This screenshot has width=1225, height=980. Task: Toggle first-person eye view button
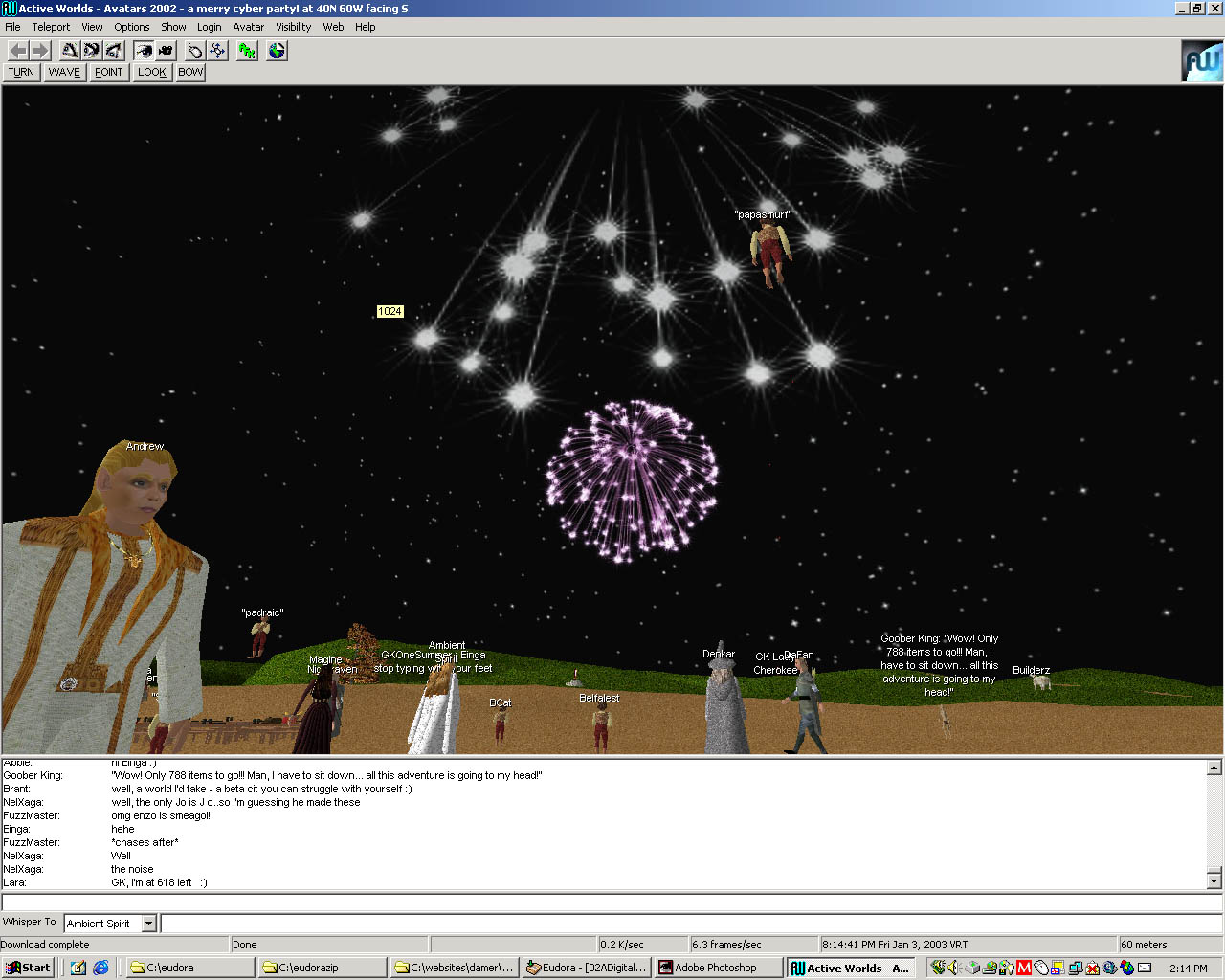point(144,51)
